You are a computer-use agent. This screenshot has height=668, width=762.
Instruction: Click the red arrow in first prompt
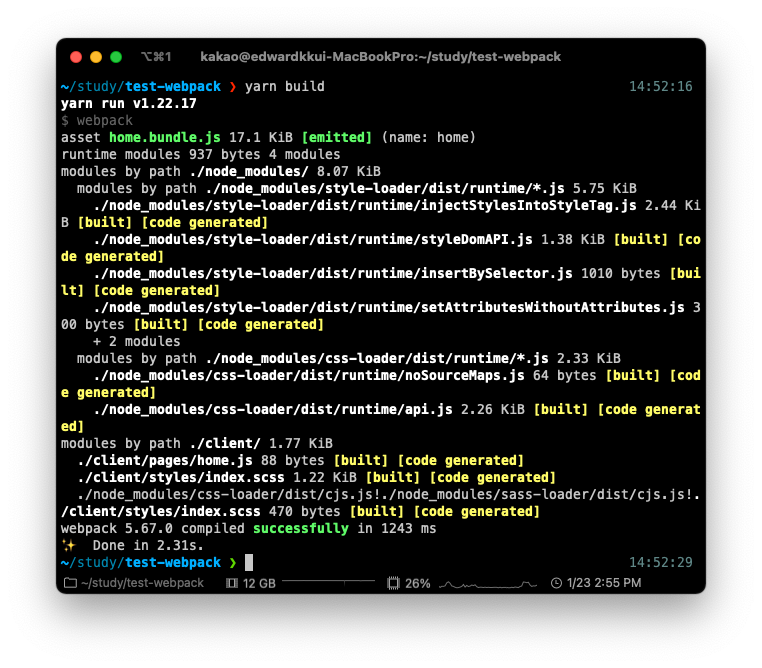233,86
